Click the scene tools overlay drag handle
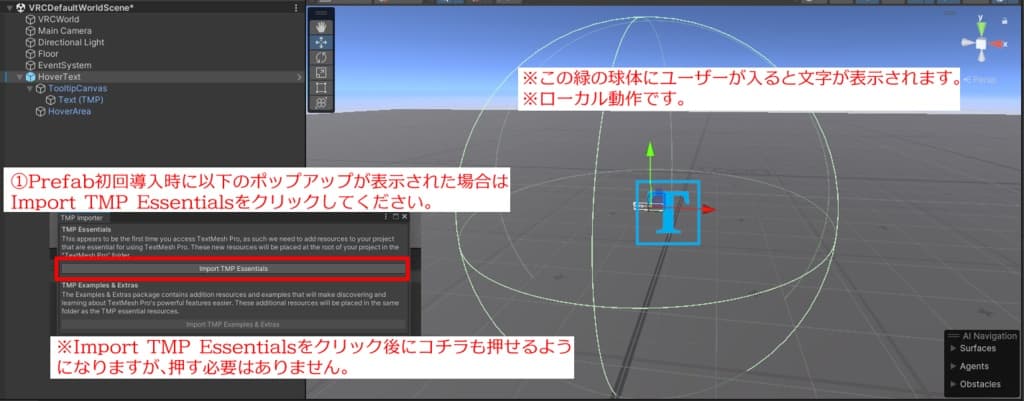1024x401 pixels. [x=321, y=13]
